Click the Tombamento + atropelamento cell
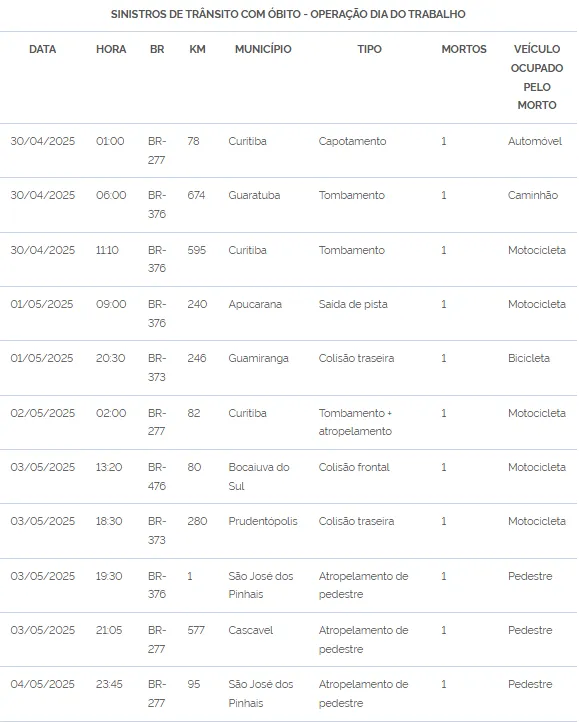Screen dimensions: 579x722 [355, 422]
